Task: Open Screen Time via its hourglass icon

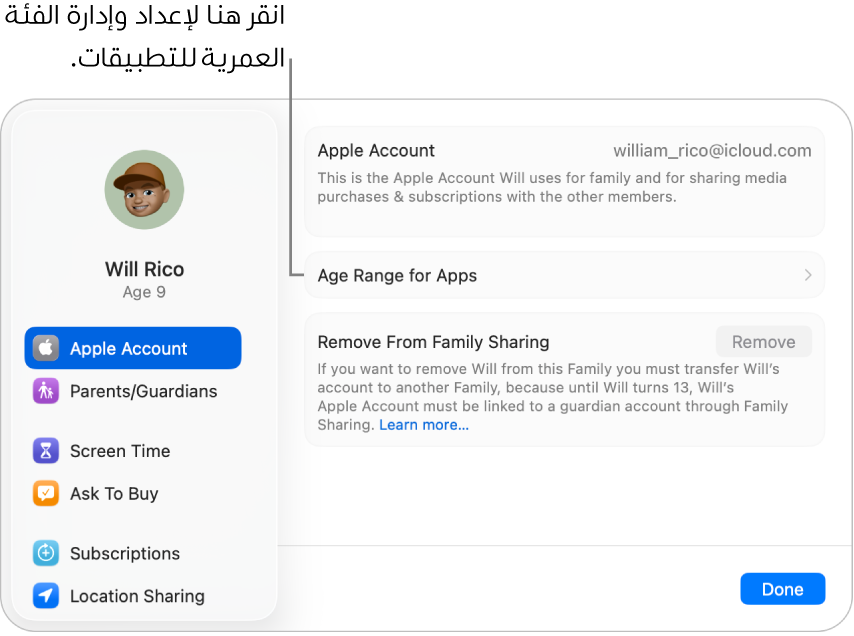Action: point(45,451)
